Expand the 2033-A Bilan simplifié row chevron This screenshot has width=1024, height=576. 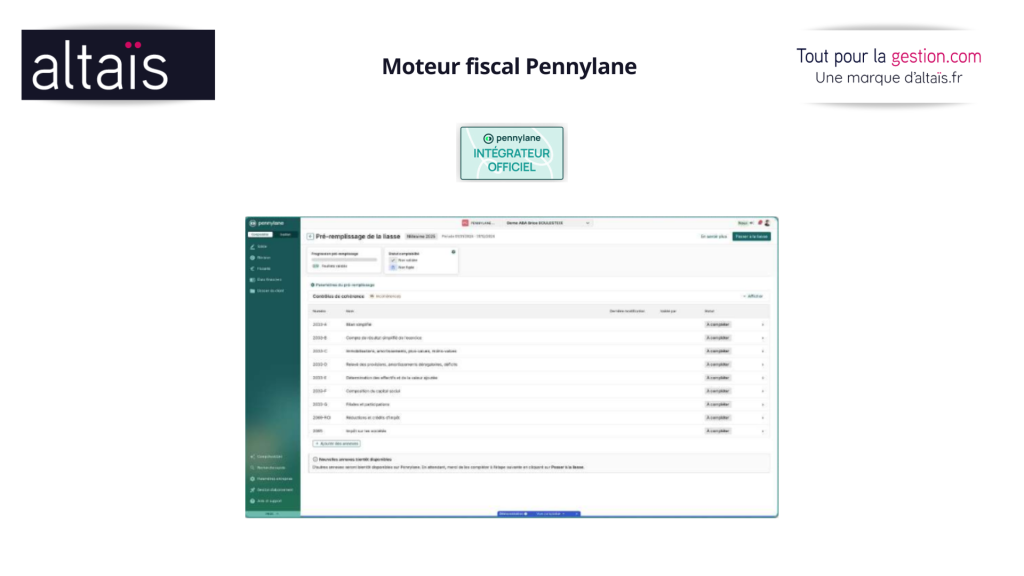763,325
